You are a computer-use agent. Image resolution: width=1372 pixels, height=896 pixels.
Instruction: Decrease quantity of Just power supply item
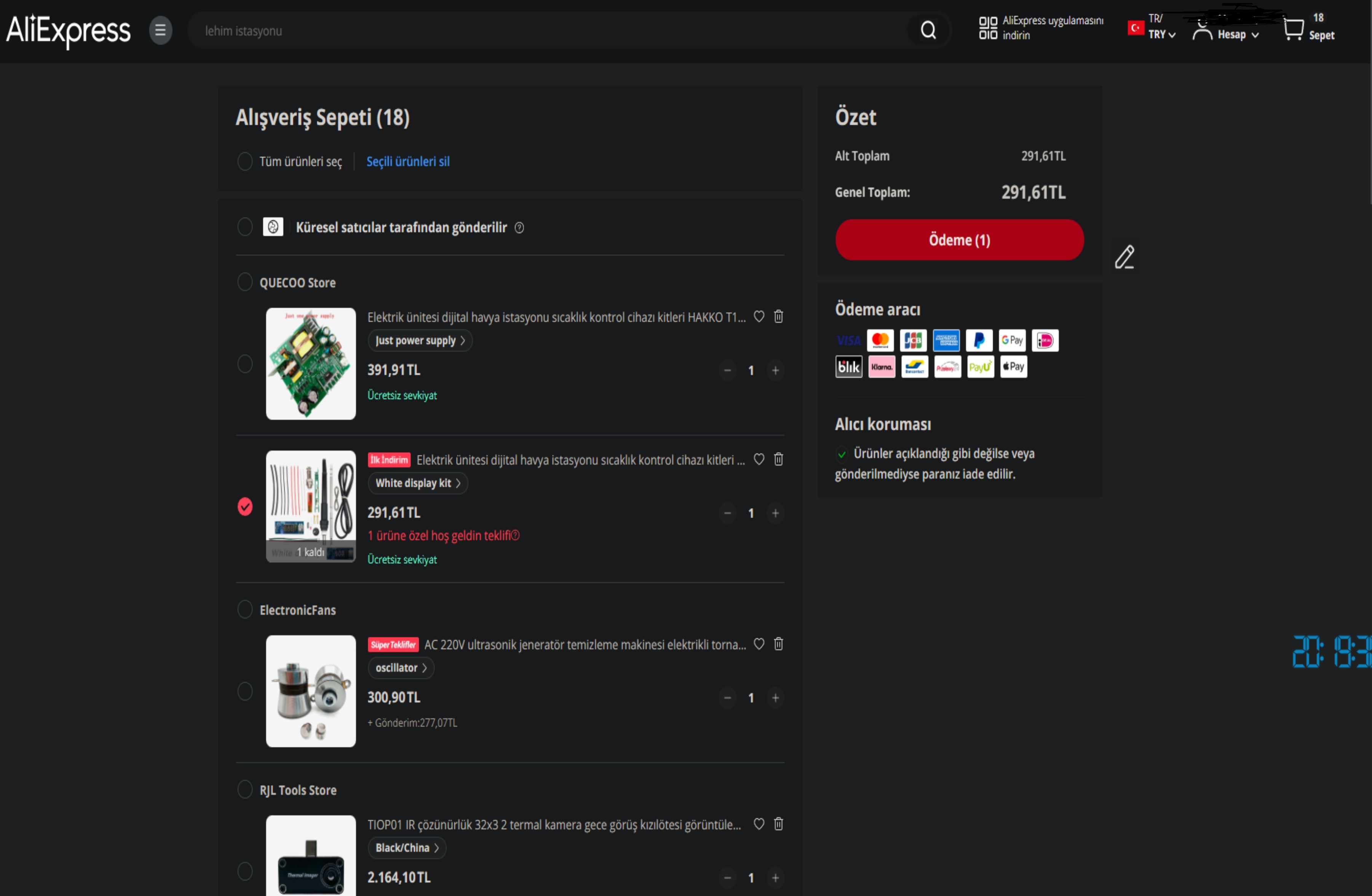point(727,370)
